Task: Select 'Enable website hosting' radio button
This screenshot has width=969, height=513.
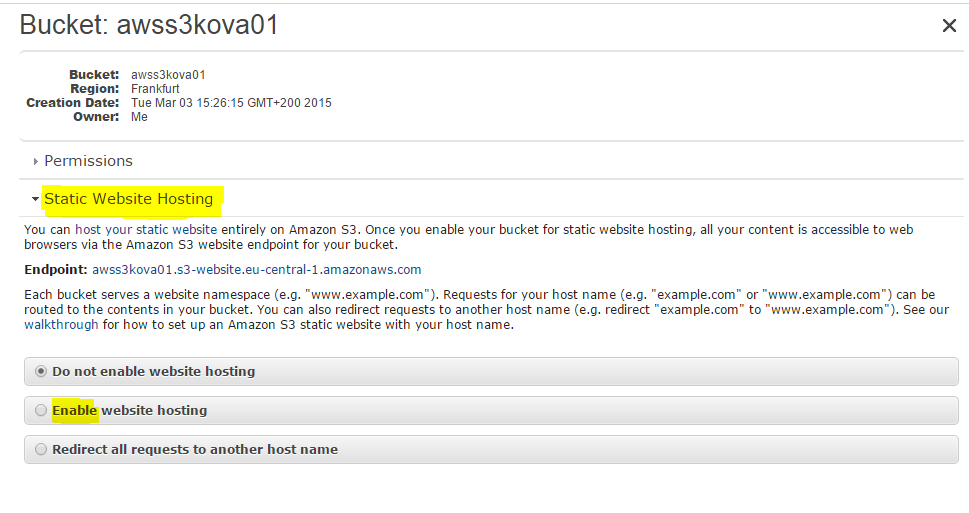Action: tap(41, 410)
